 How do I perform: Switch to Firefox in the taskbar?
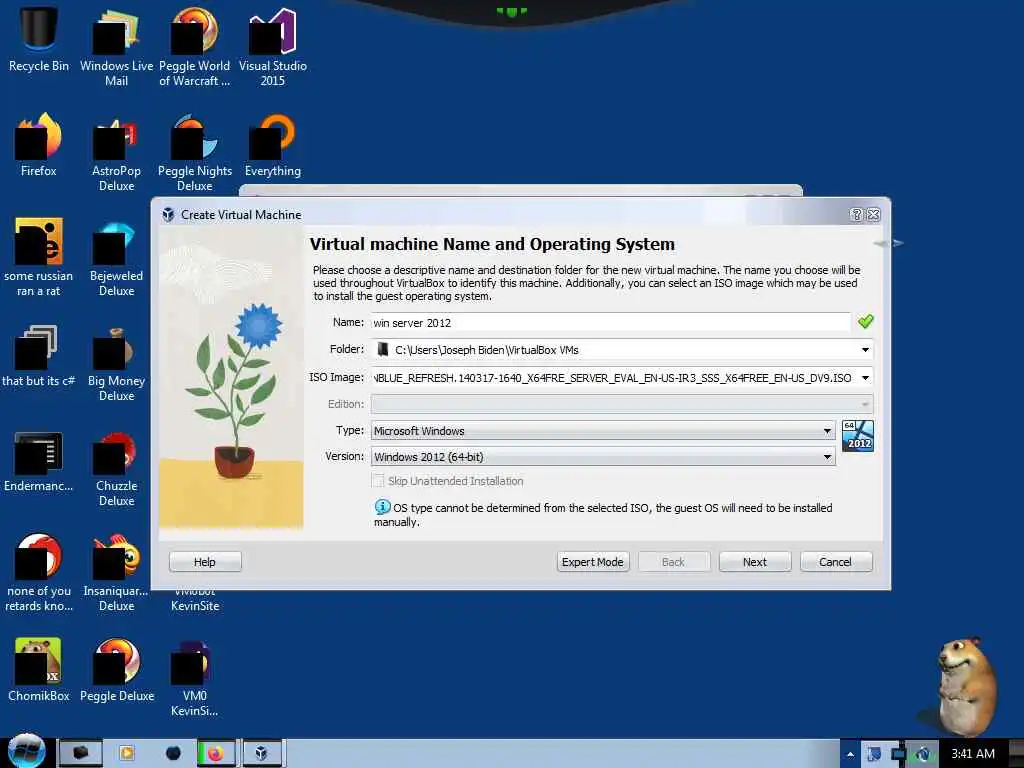216,753
